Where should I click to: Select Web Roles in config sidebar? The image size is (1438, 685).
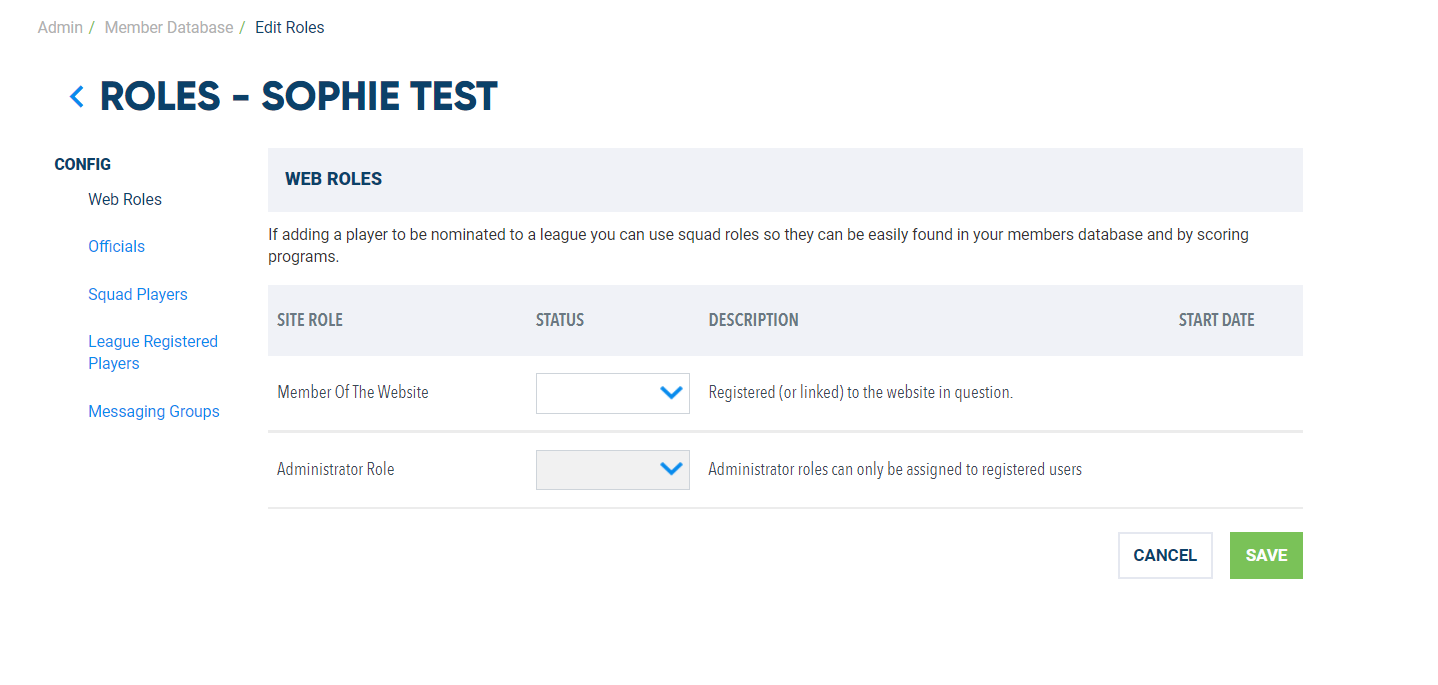[125, 199]
